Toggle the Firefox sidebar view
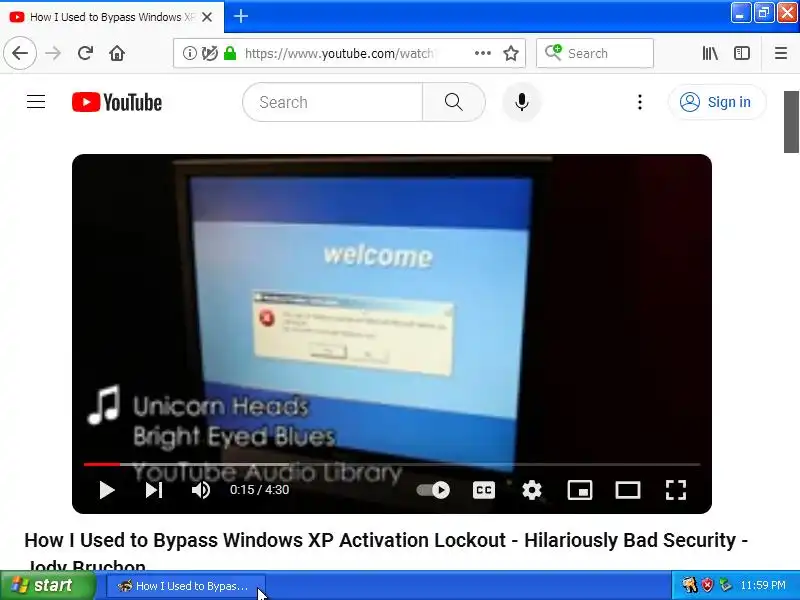The width and height of the screenshot is (800, 600). pyautogui.click(x=742, y=53)
